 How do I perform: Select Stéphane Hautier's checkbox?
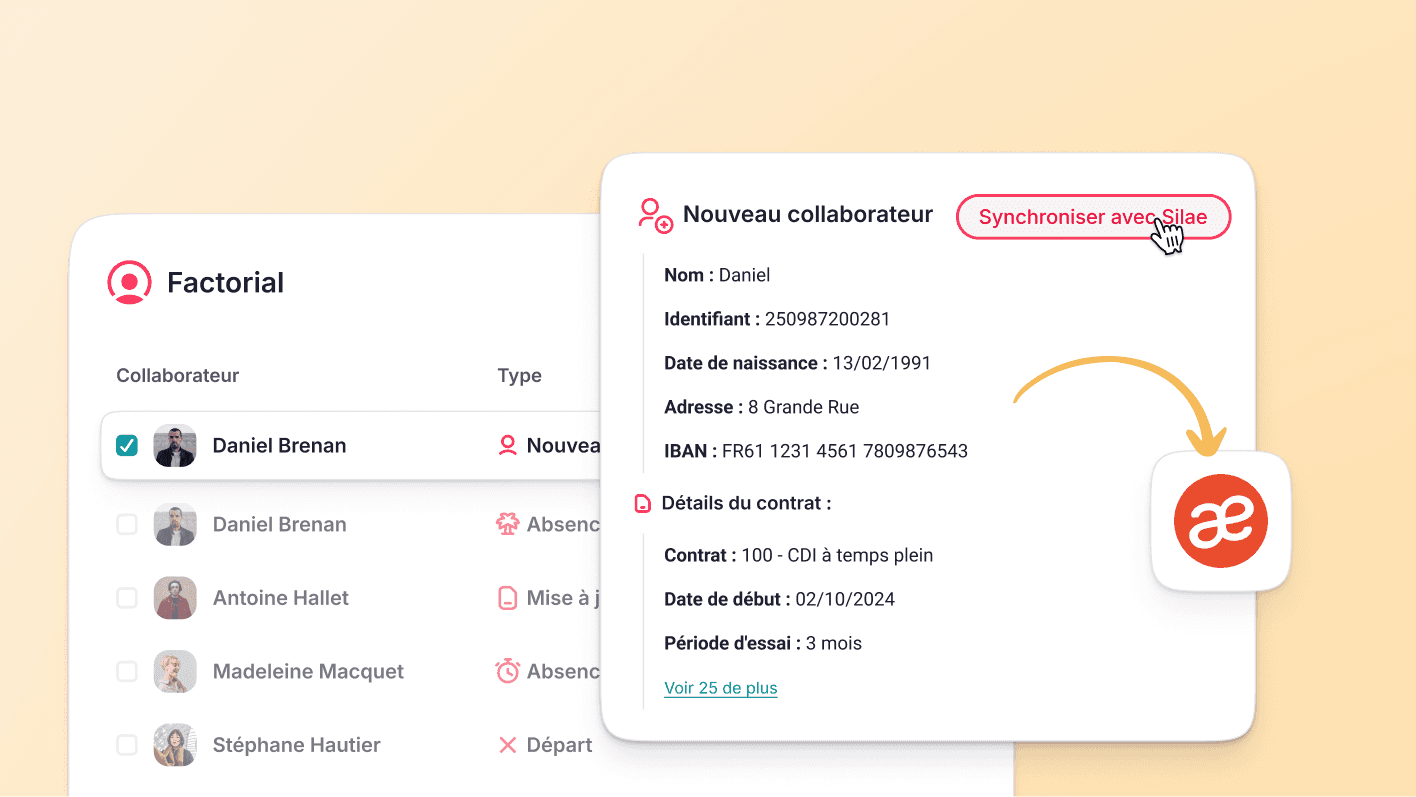pyautogui.click(x=126, y=744)
